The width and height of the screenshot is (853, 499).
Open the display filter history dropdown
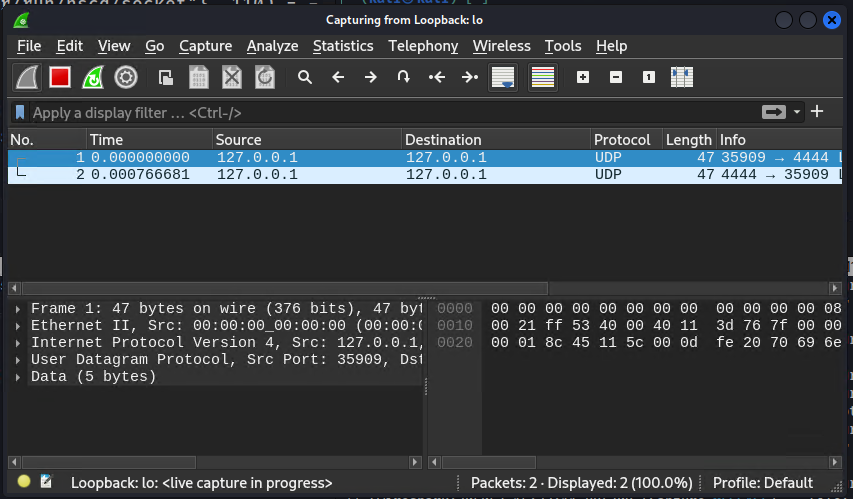tap(797, 112)
